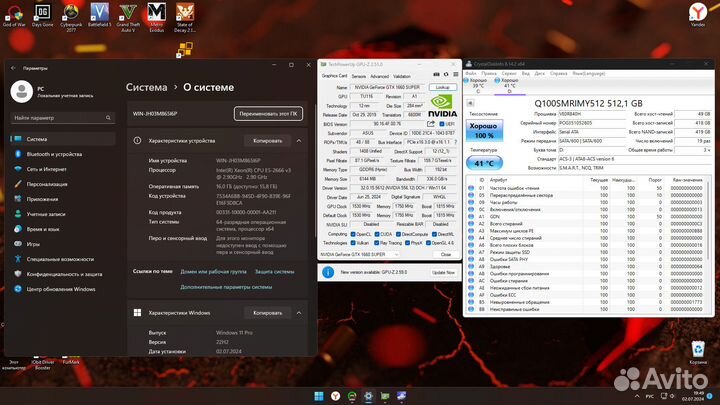Select the Metro Exodus desktop icon
This screenshot has height=405, width=720.
pyautogui.click(x=157, y=17)
